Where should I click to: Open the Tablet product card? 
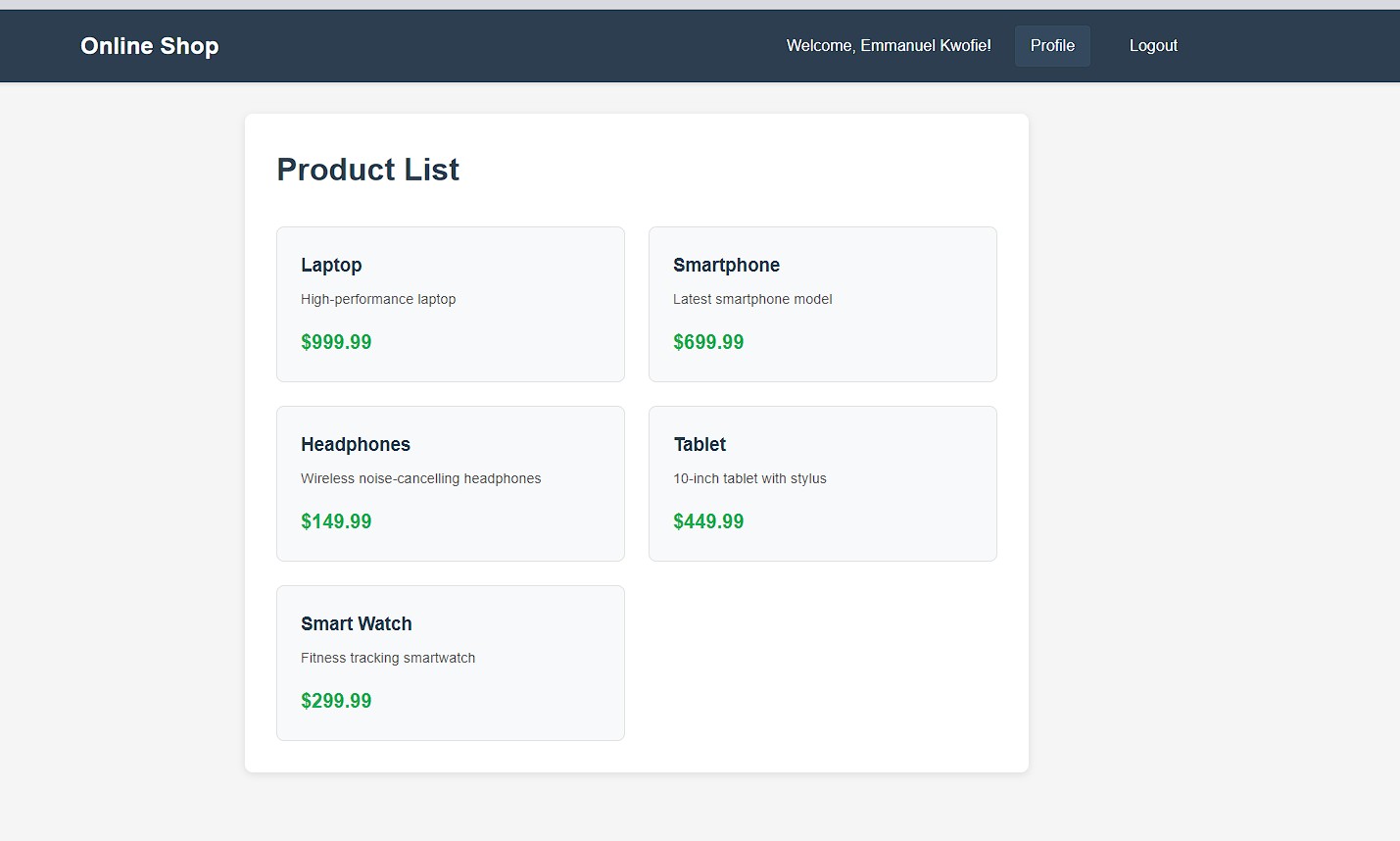click(822, 483)
